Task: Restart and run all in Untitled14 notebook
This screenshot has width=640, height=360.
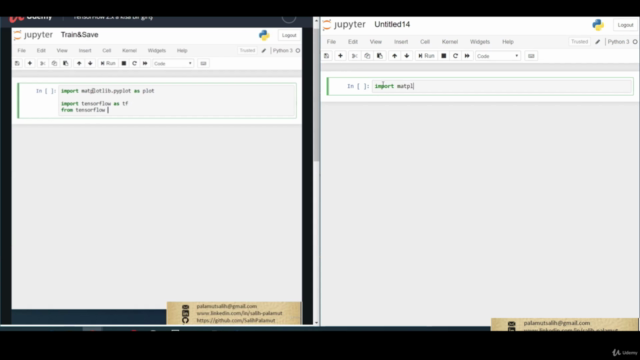Action: pyautogui.click(x=467, y=56)
